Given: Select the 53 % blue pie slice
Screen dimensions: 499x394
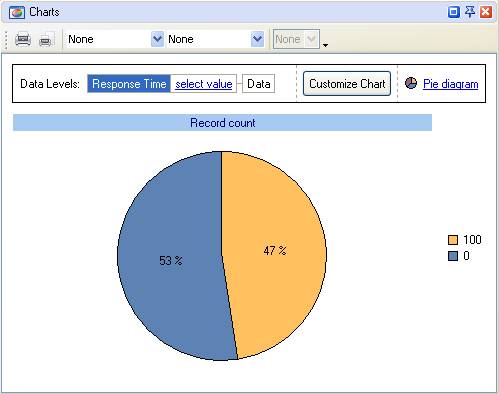Looking at the screenshot, I should (170, 260).
